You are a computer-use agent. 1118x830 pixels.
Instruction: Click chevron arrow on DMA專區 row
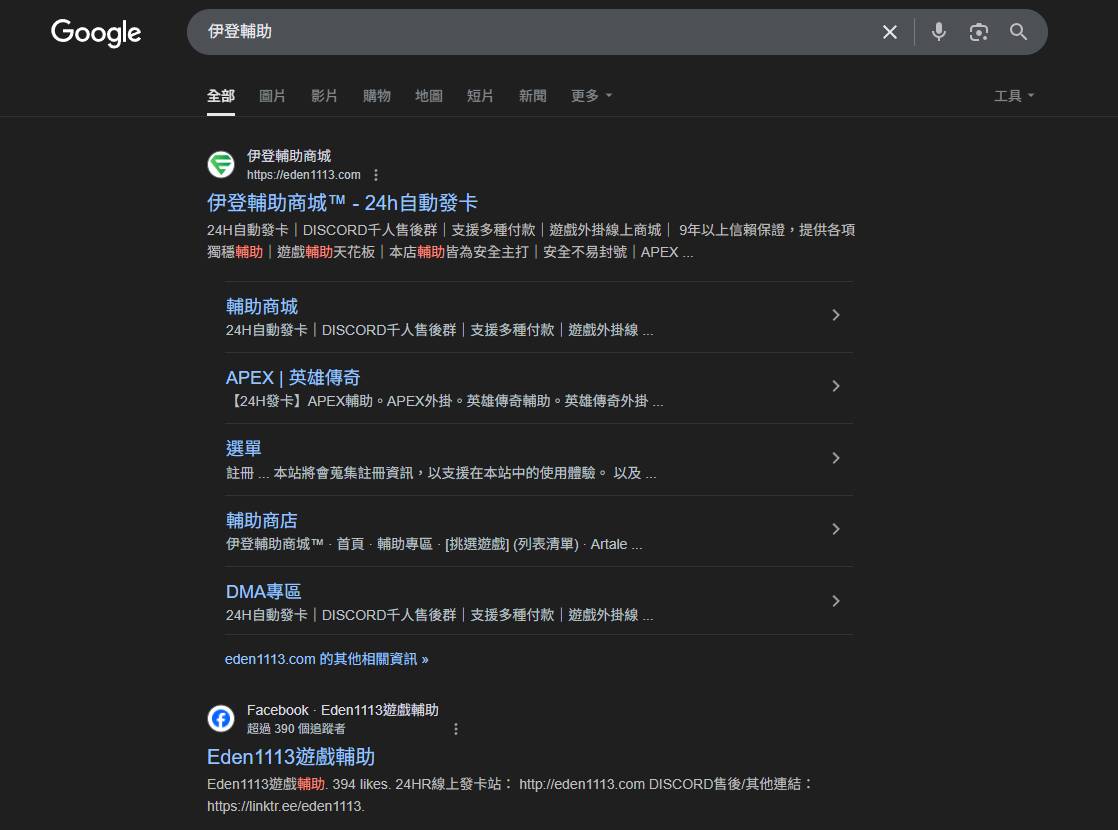point(836,601)
